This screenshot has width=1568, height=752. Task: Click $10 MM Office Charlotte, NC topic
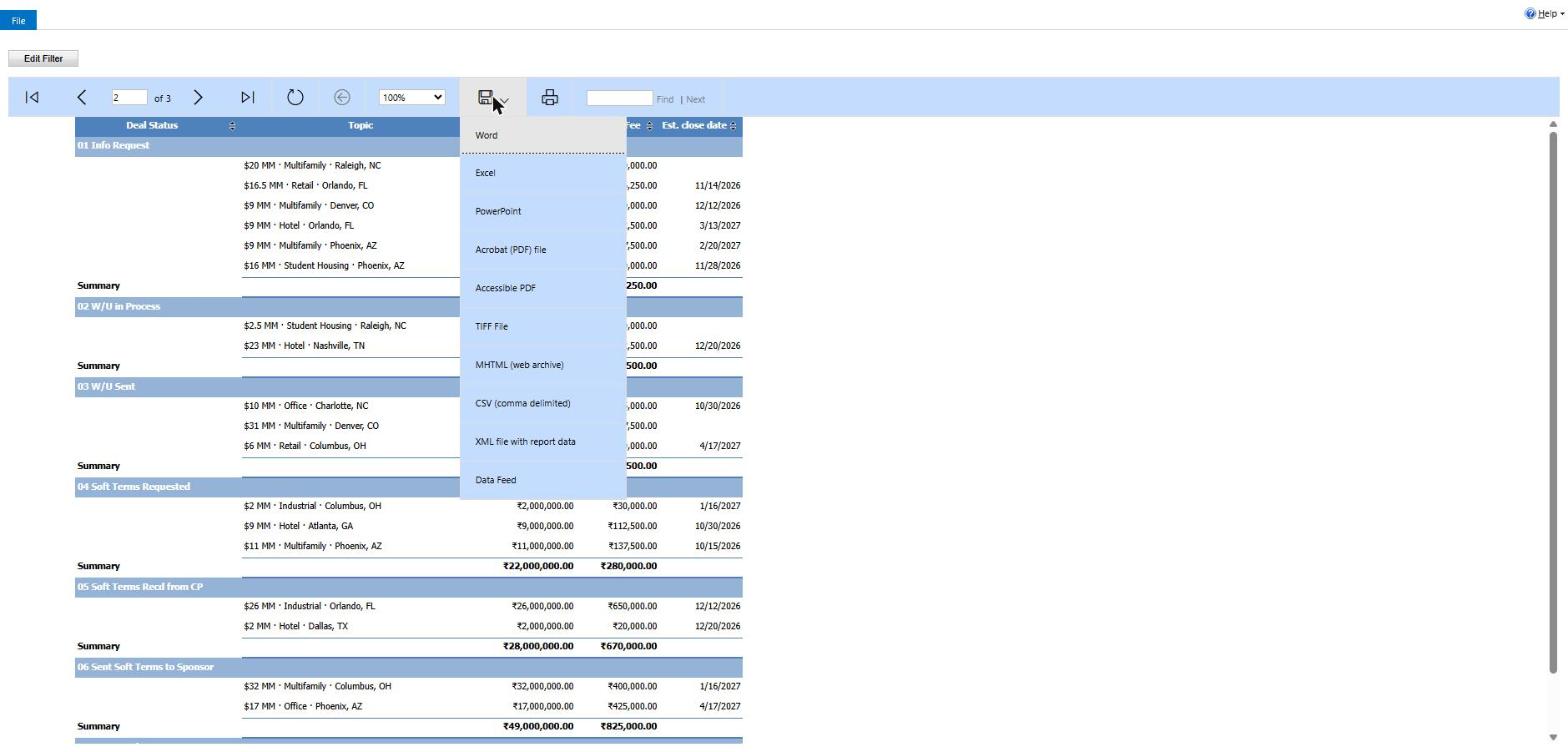click(306, 406)
